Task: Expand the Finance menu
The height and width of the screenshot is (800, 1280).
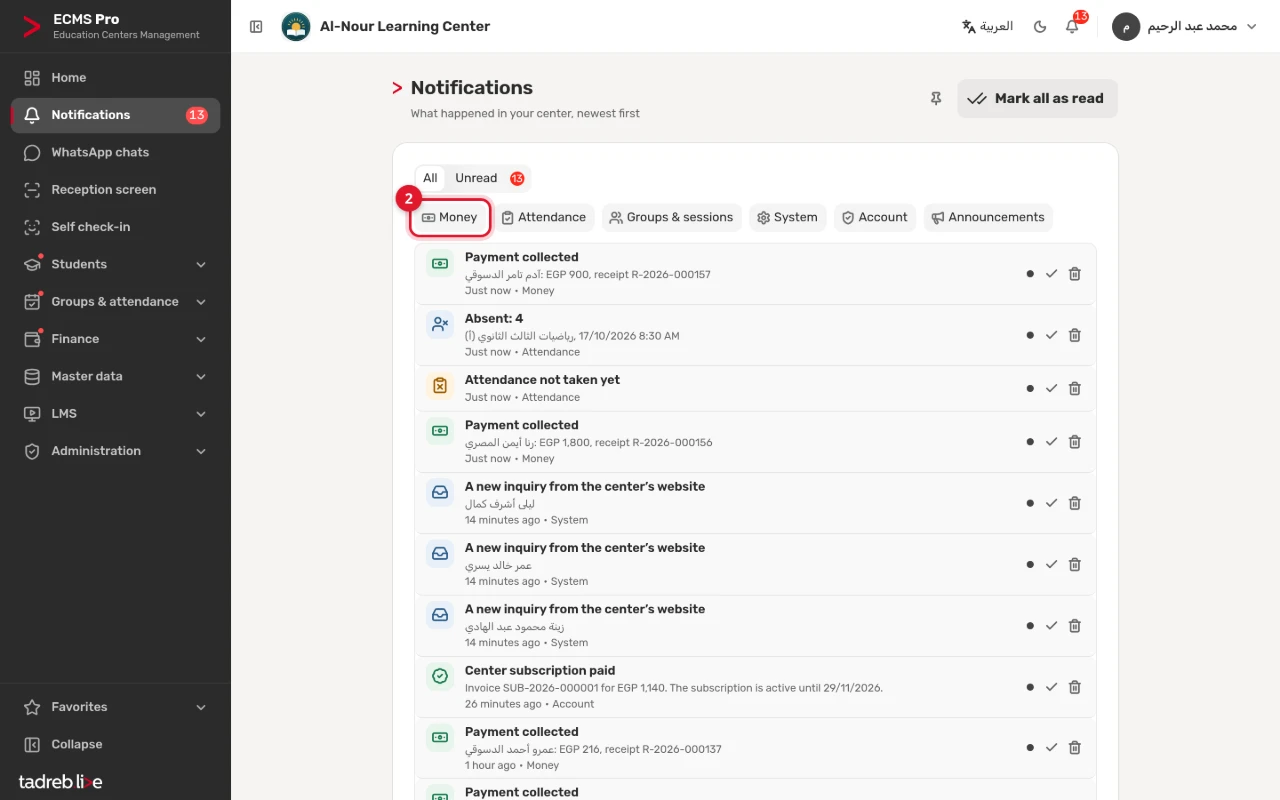Action: 116,339
